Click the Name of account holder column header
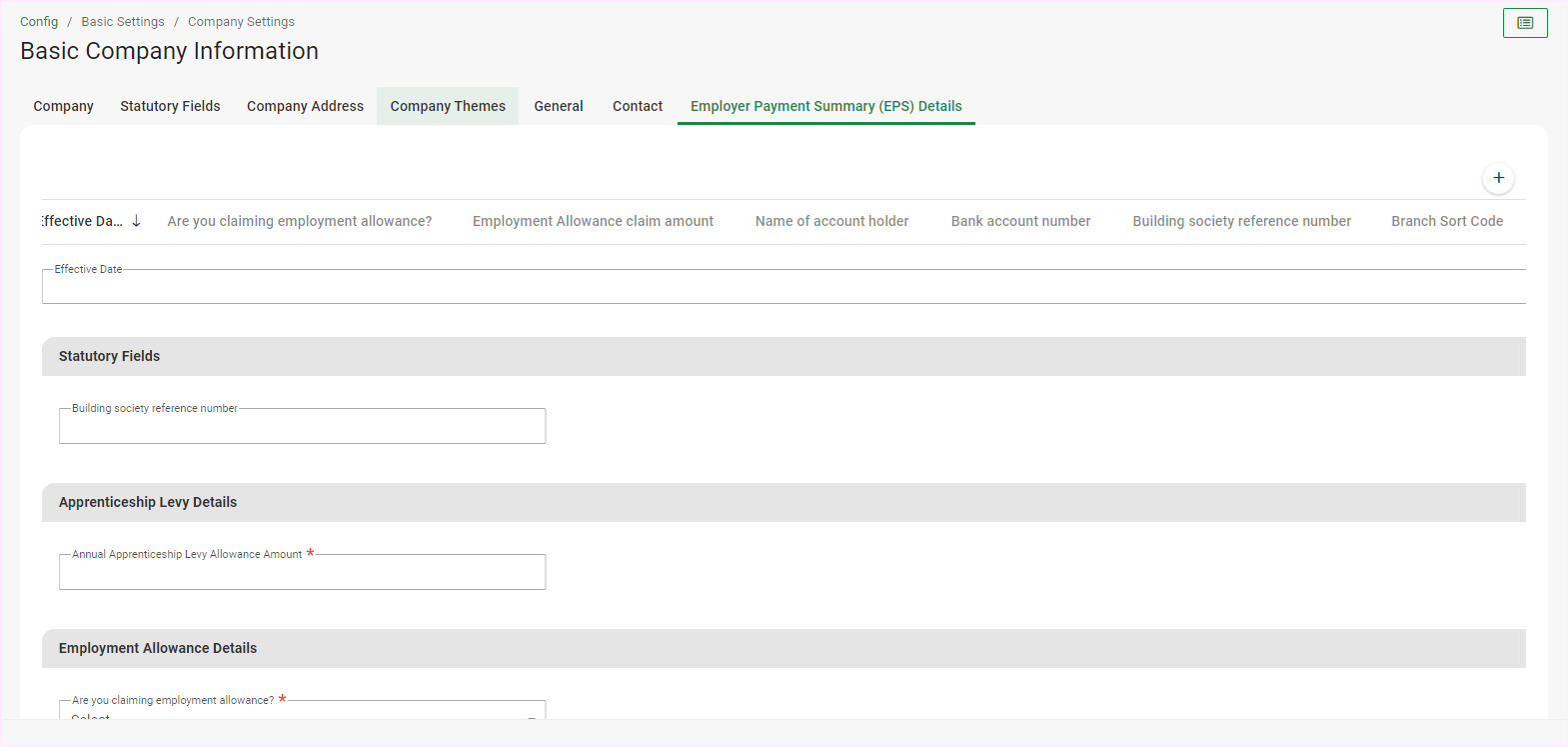 [x=831, y=221]
